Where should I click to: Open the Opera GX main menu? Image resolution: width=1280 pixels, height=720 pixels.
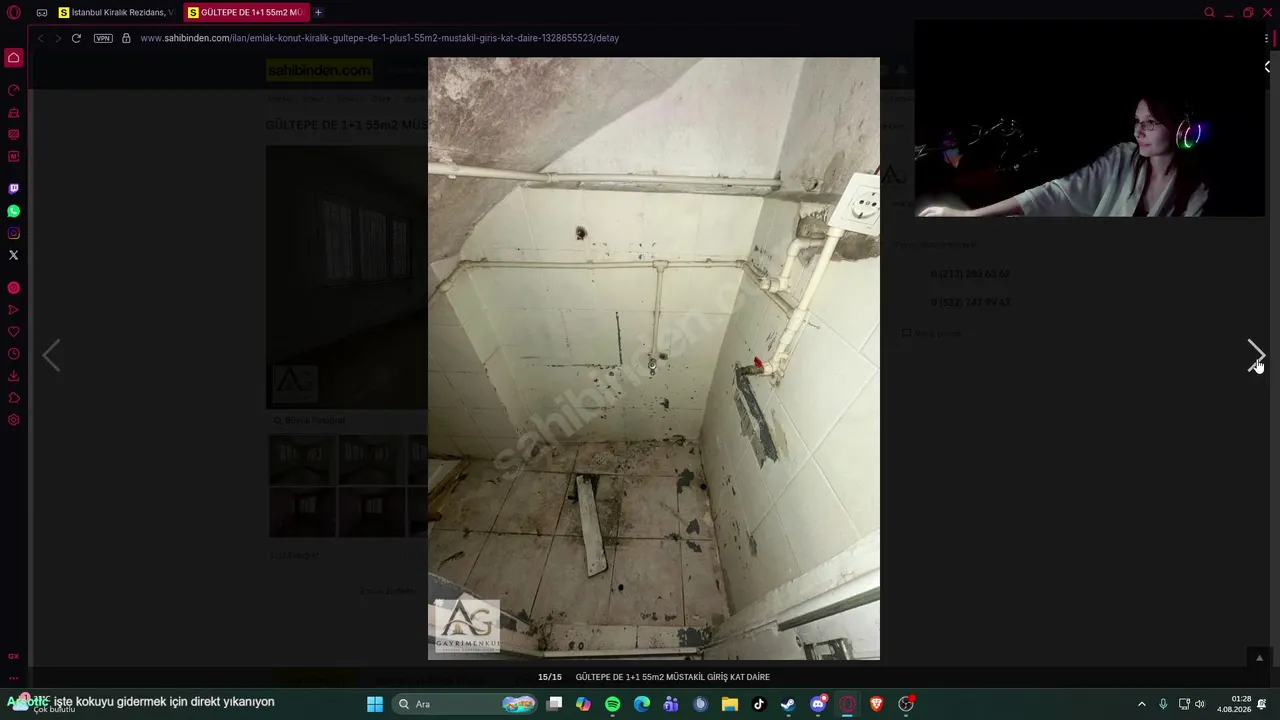coord(14,13)
